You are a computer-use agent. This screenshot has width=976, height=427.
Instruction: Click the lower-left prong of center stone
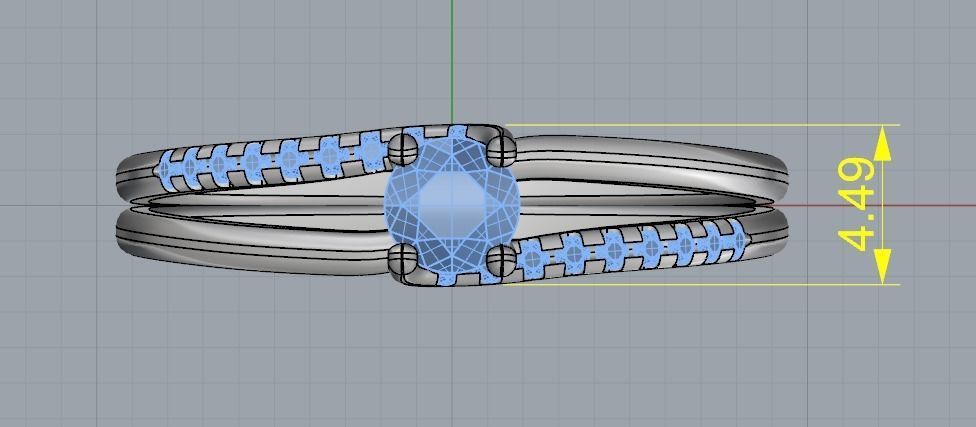pos(403,258)
